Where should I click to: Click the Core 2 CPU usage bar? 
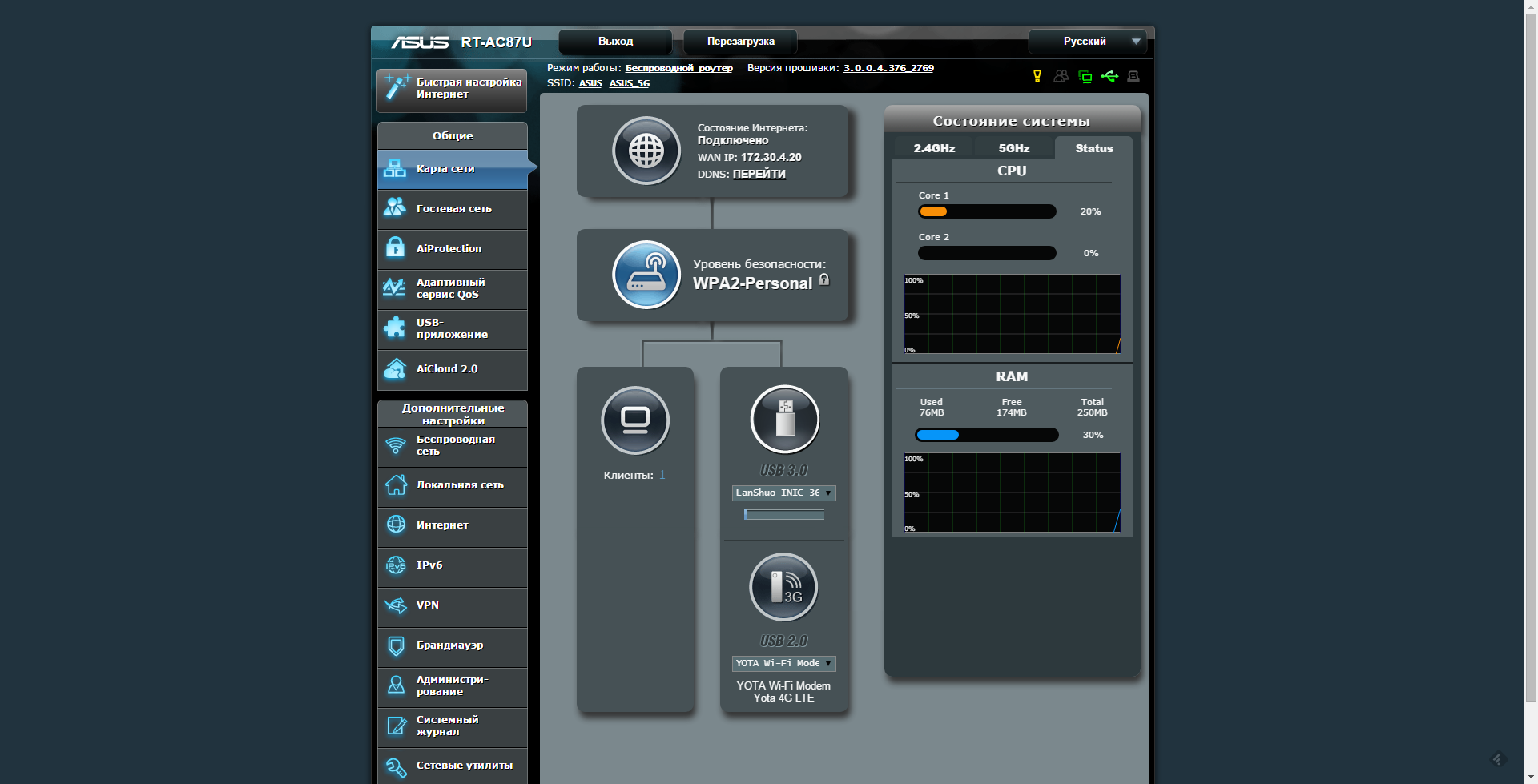click(987, 253)
